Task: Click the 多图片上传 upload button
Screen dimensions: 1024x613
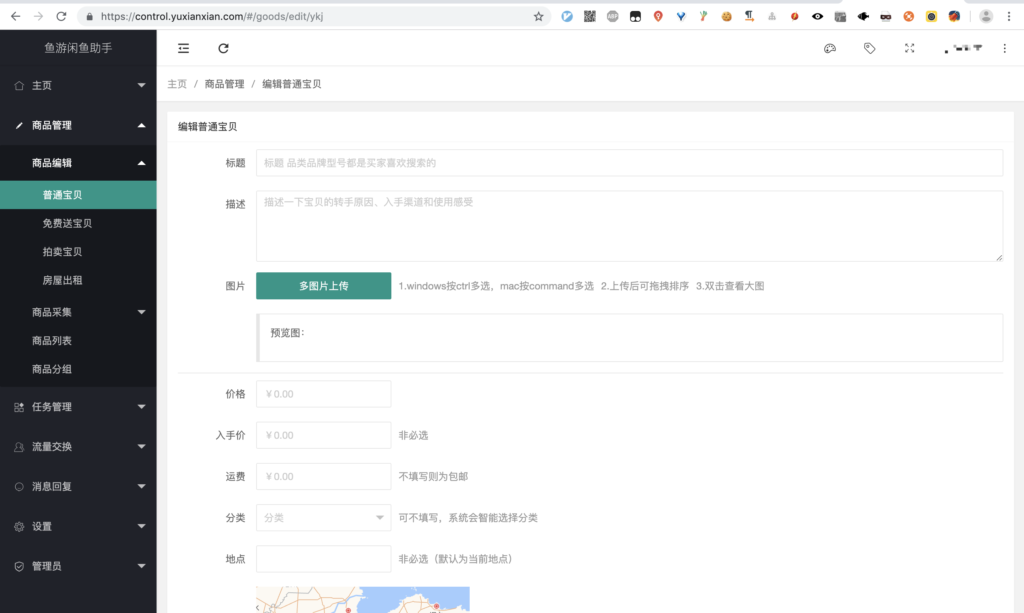Action: pos(323,286)
